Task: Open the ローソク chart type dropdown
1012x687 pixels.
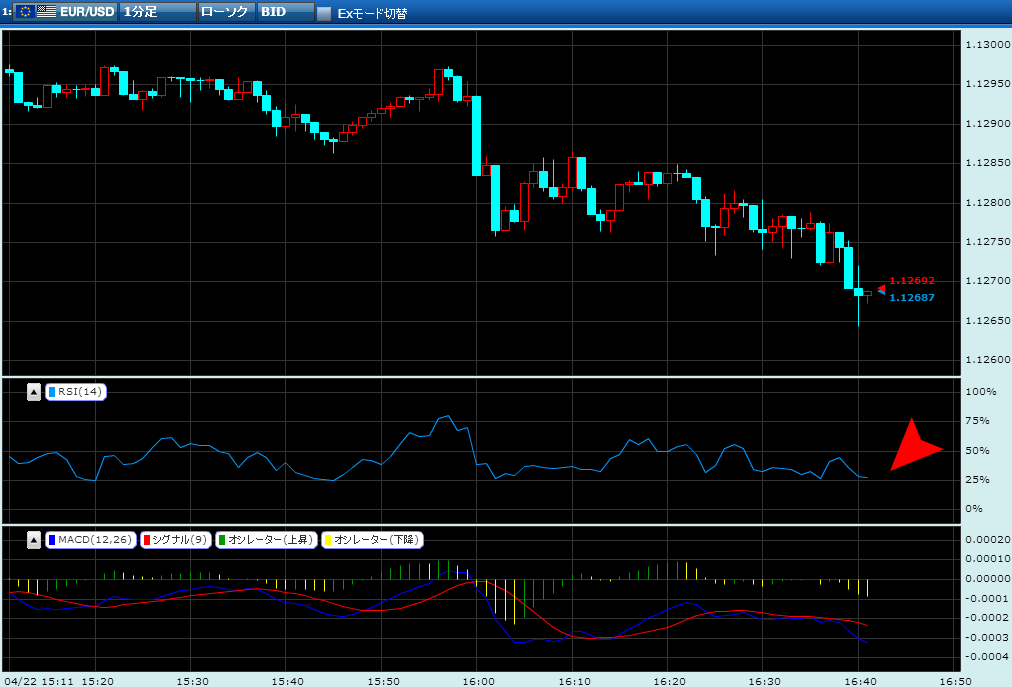Action: (227, 12)
